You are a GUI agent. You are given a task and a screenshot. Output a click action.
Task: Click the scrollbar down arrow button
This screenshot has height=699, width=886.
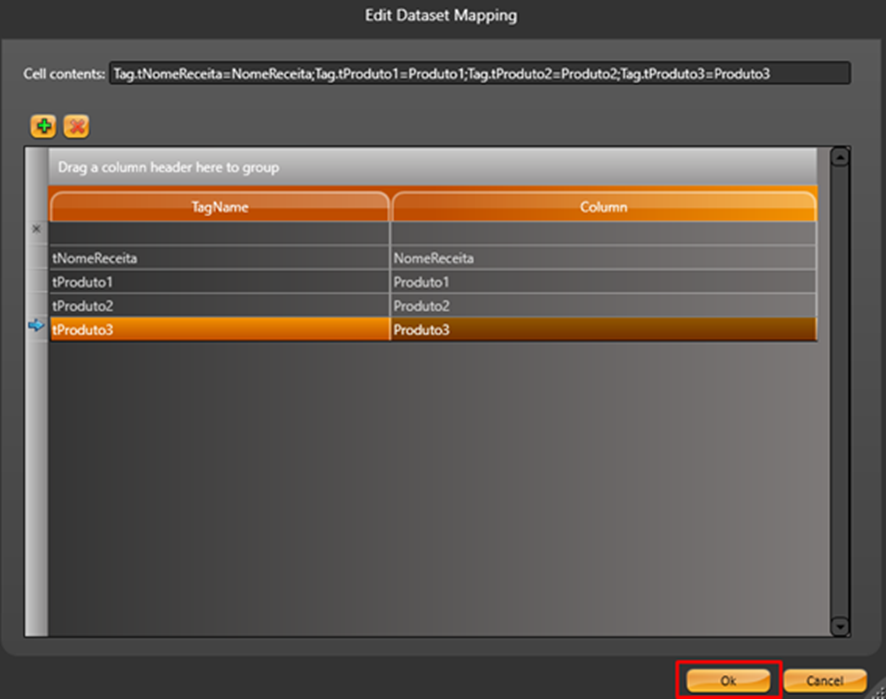click(840, 626)
